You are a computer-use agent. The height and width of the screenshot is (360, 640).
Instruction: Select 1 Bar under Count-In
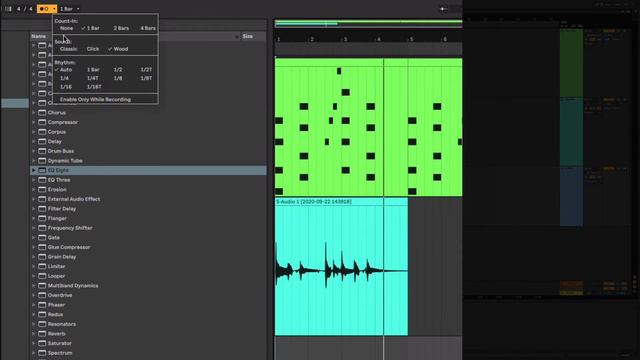pyautogui.click(x=93, y=28)
